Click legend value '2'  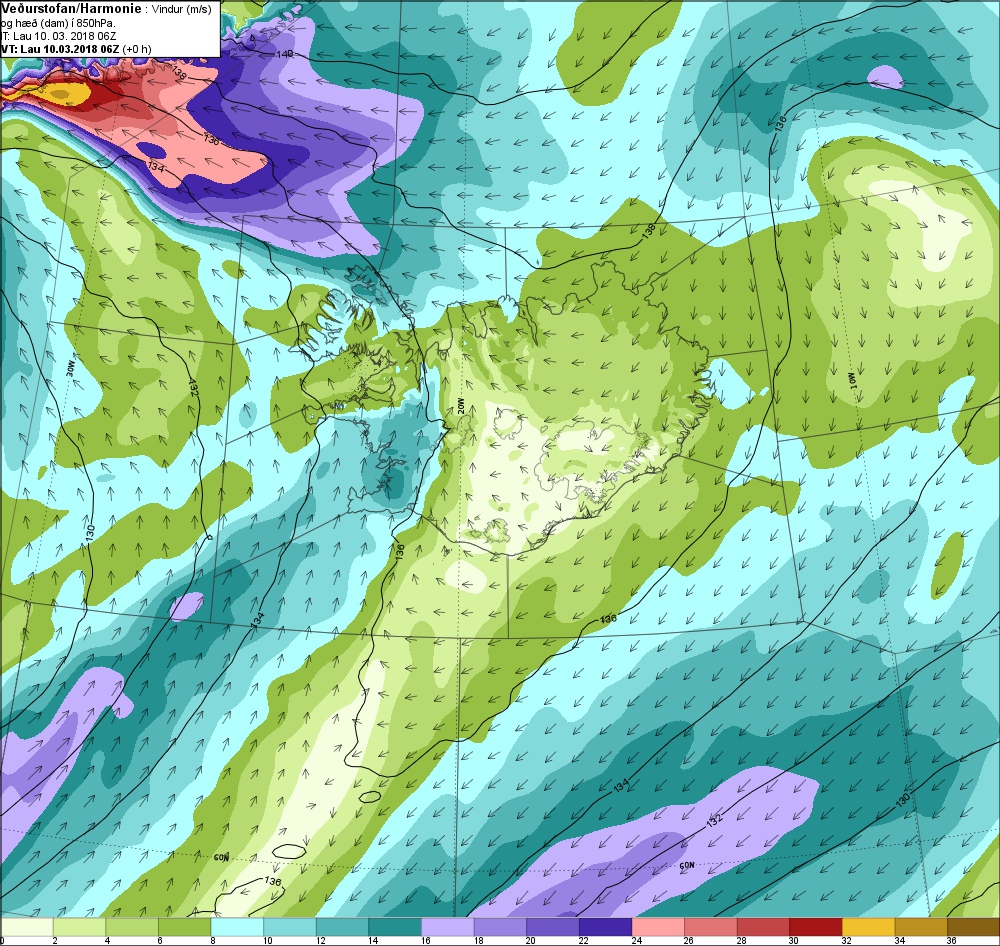coord(55,940)
